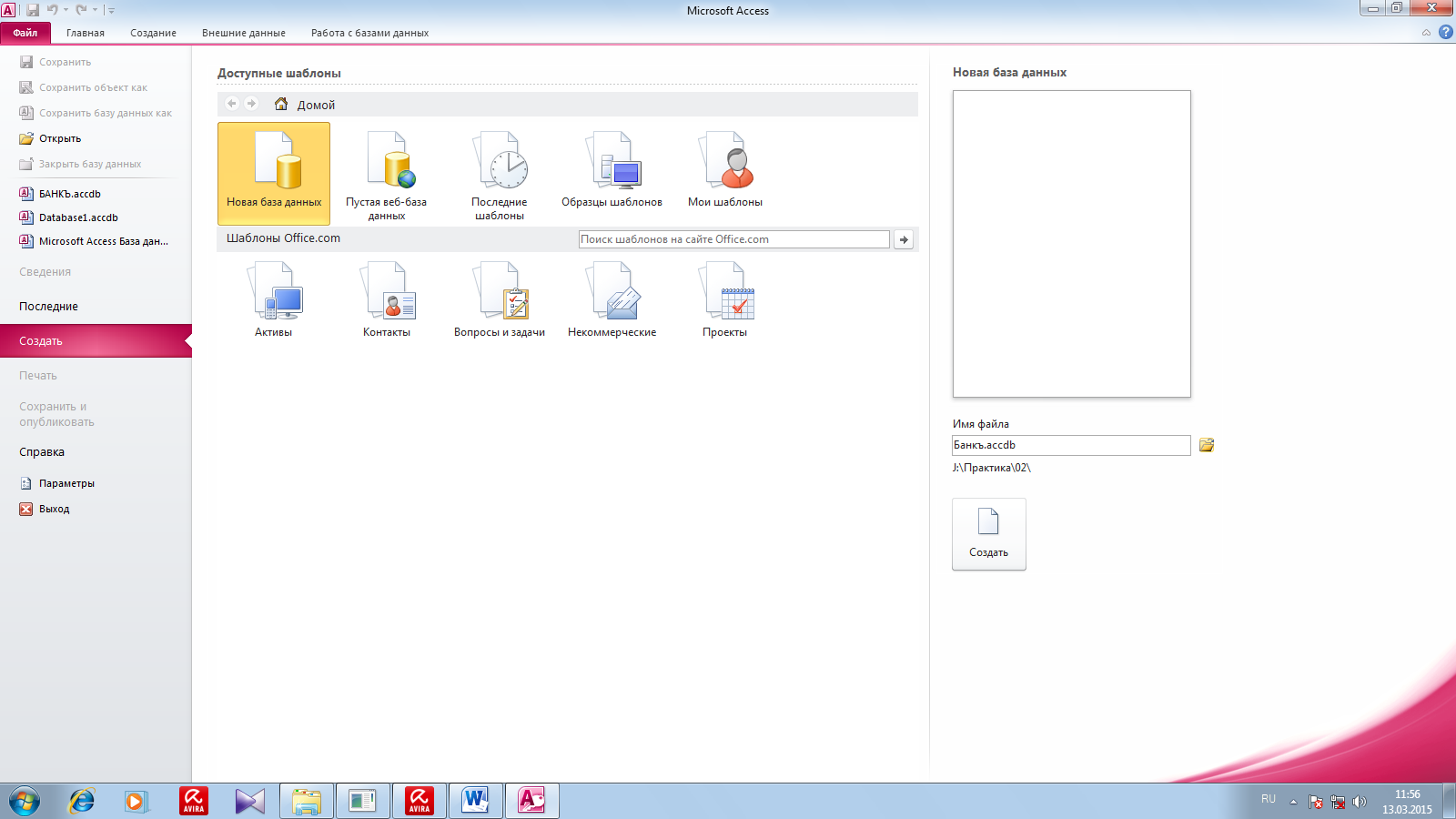Click the new database preview pane
The width and height of the screenshot is (1456, 819).
[1072, 244]
